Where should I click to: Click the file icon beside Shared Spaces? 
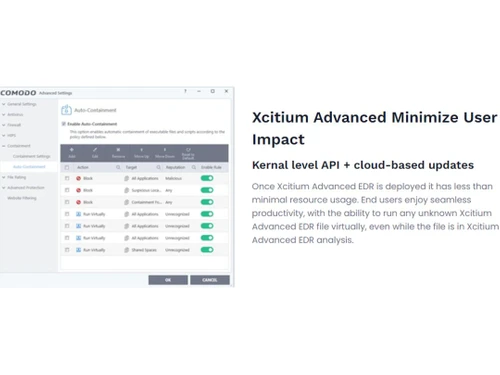point(126,250)
